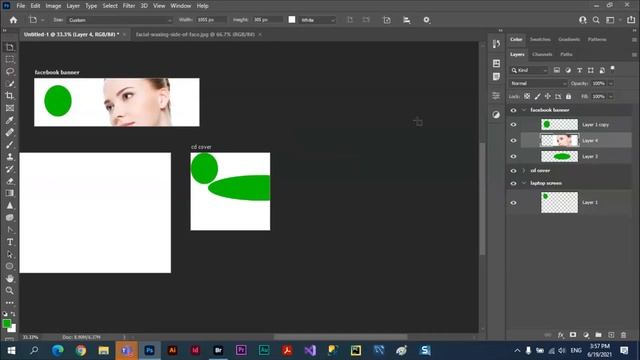
Task: Open layer filter Kind dropdown
Action: tap(529, 70)
